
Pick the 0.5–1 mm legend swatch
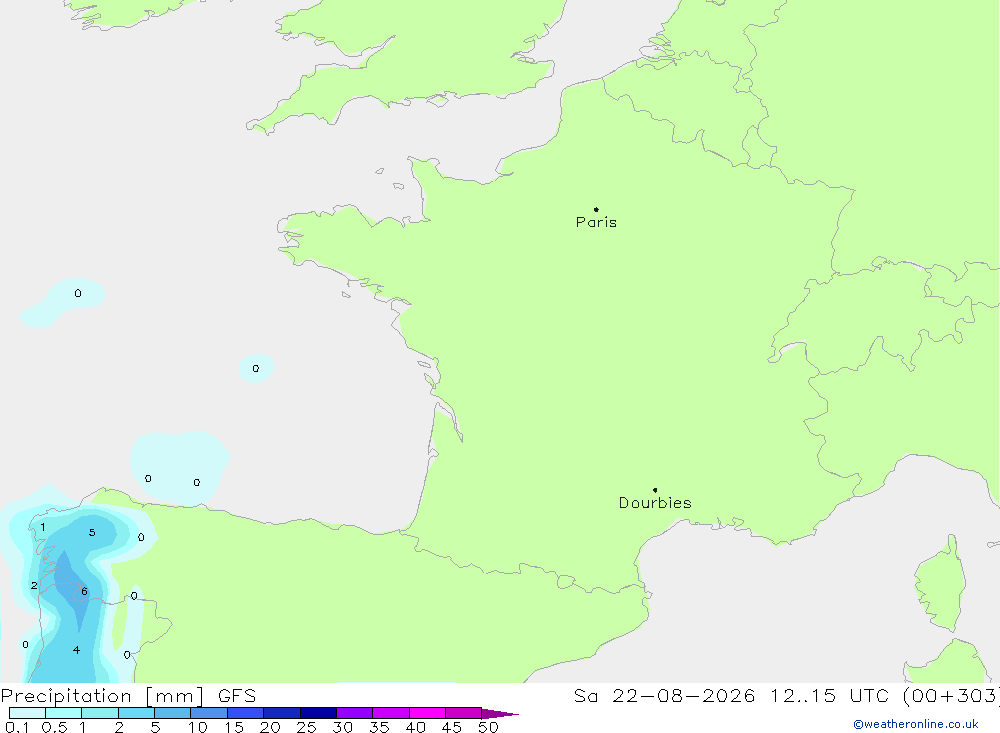click(x=64, y=713)
